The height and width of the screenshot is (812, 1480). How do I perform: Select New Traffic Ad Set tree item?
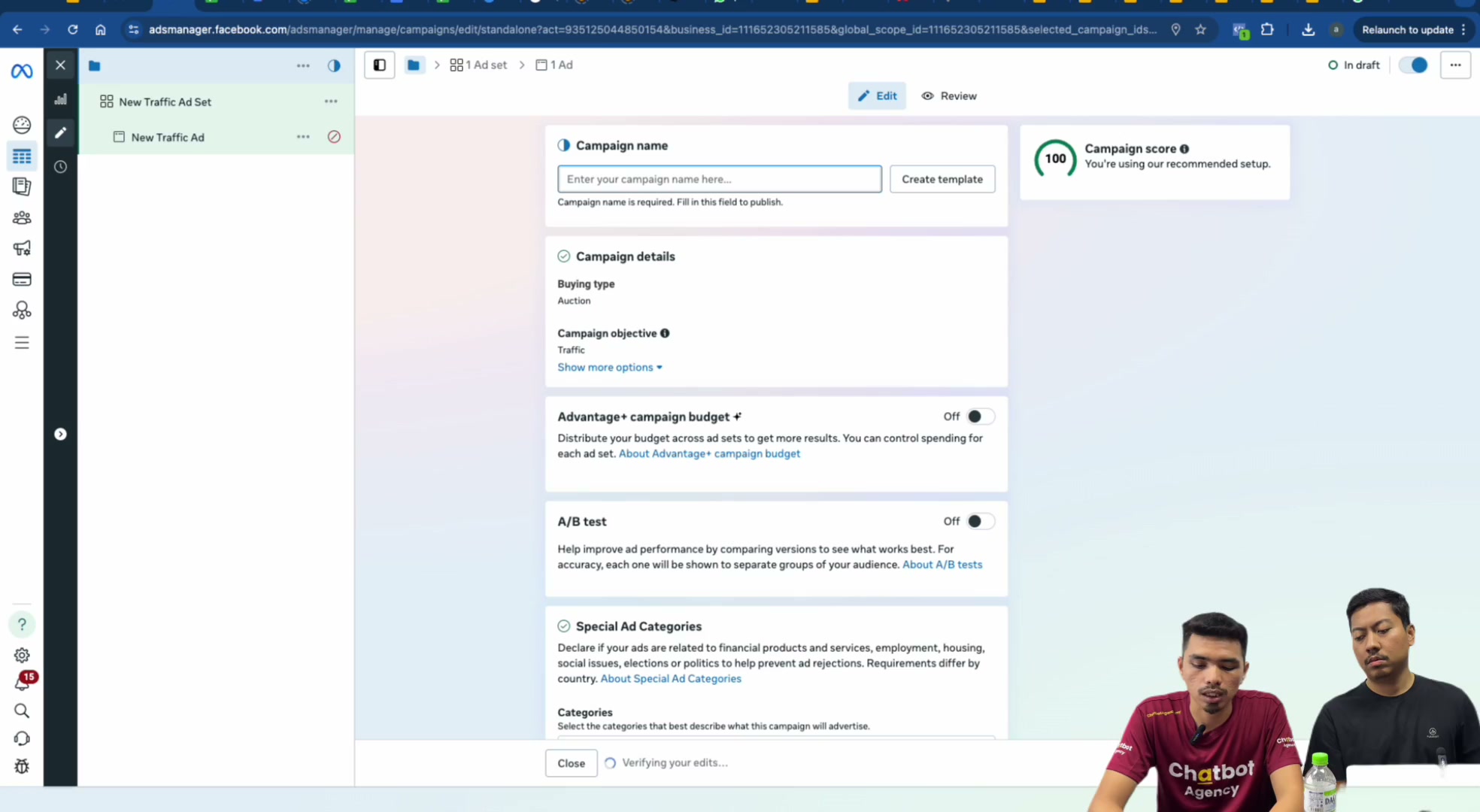coord(165,102)
